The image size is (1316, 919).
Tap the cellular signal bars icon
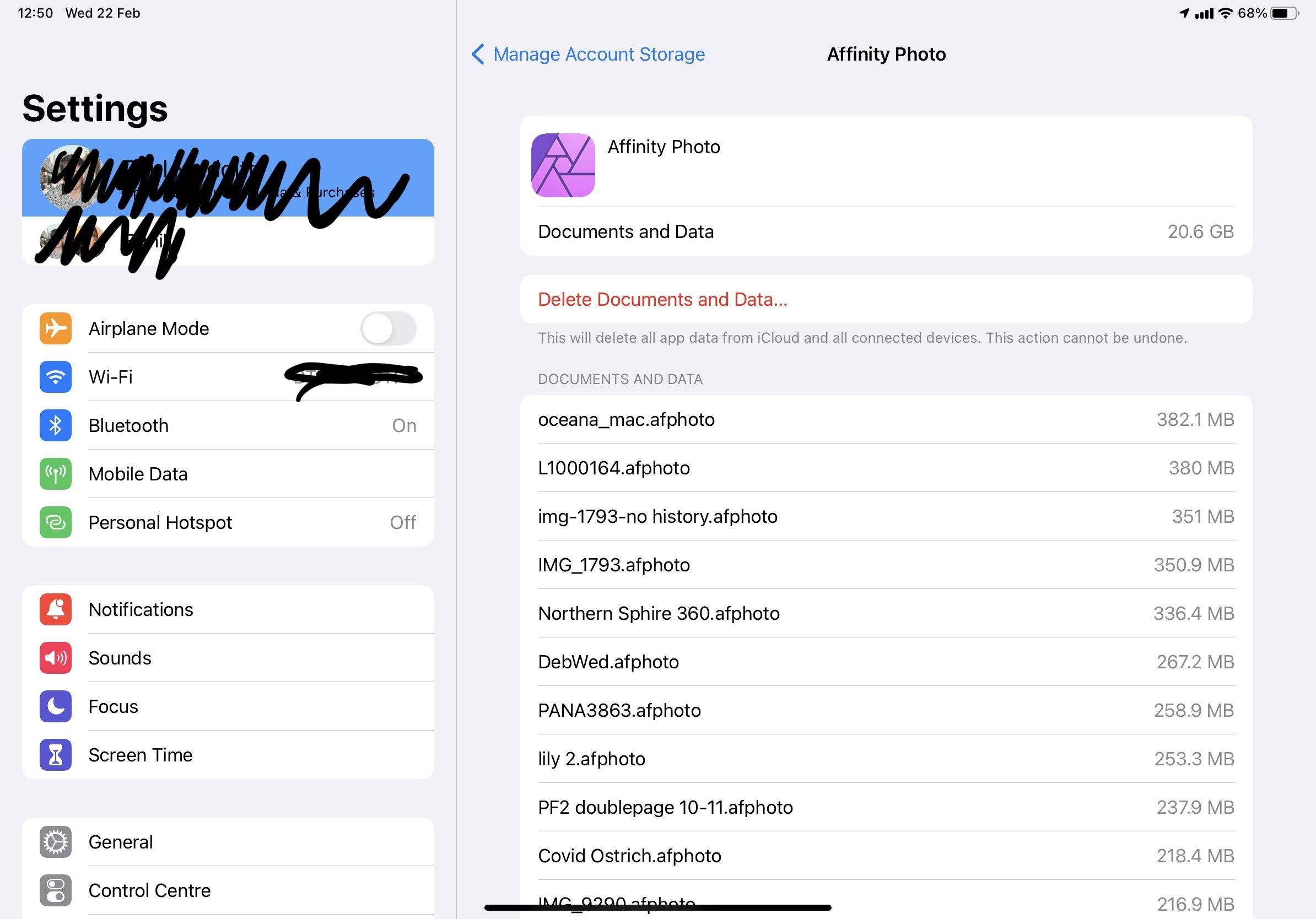pos(1204,13)
